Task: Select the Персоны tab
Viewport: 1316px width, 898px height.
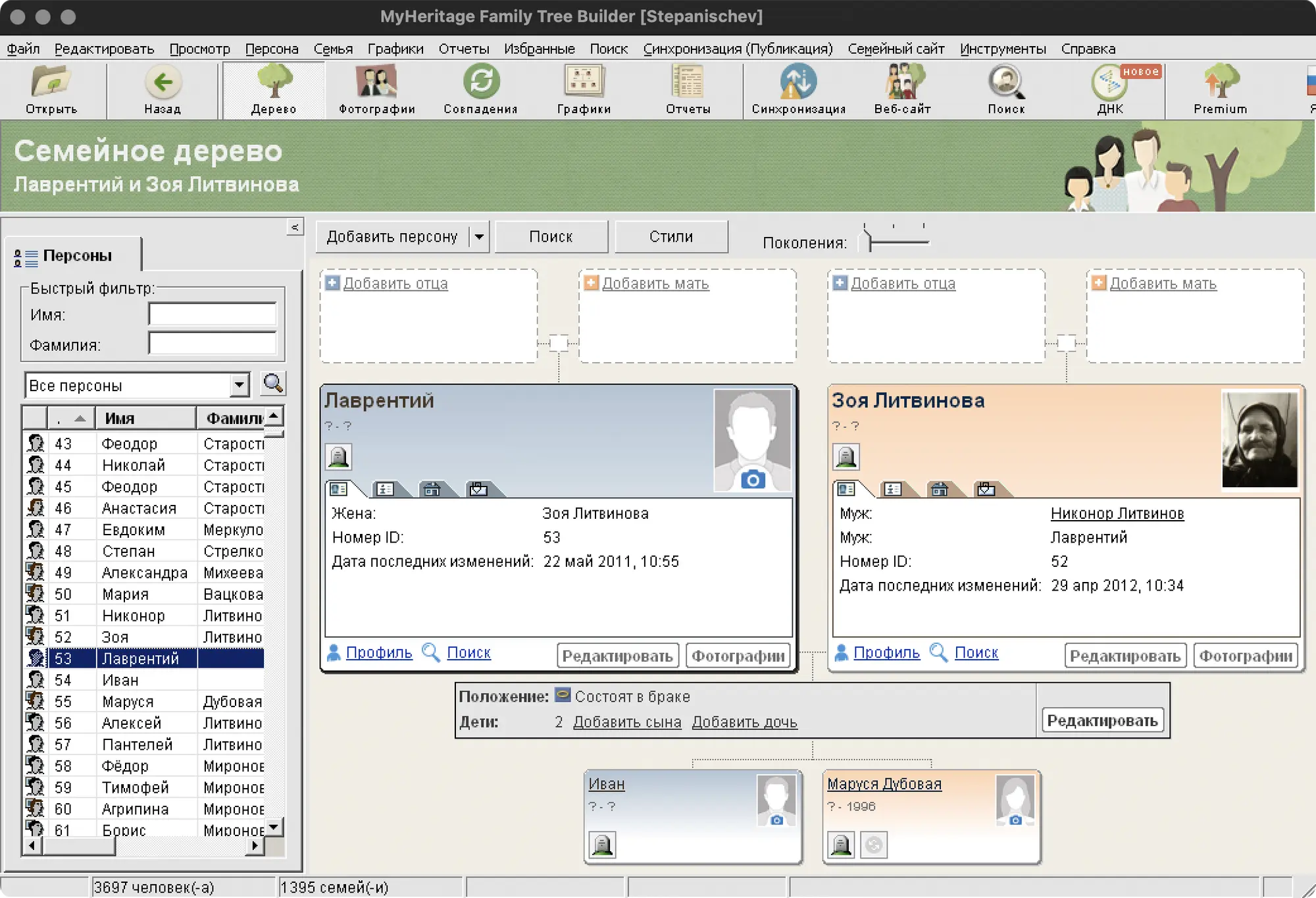Action: pos(72,255)
